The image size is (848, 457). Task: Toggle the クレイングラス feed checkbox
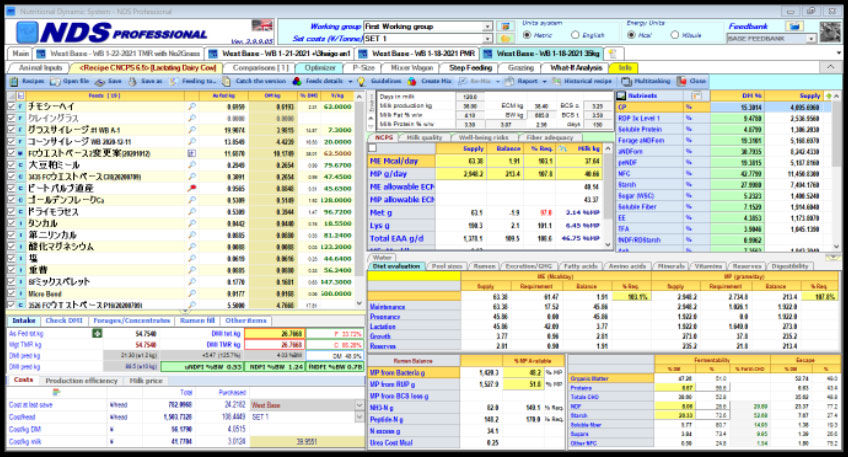(11, 118)
